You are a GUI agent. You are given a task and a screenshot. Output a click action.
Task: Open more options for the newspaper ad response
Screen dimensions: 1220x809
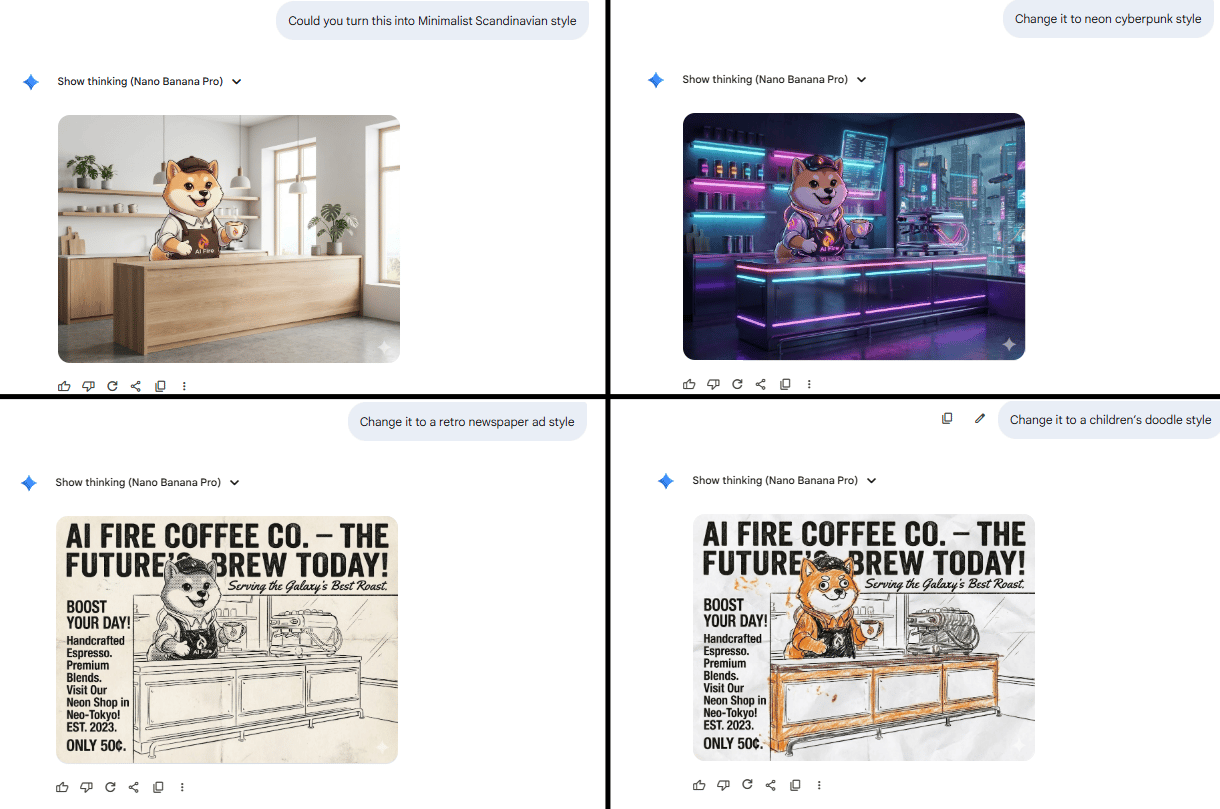pos(182,787)
